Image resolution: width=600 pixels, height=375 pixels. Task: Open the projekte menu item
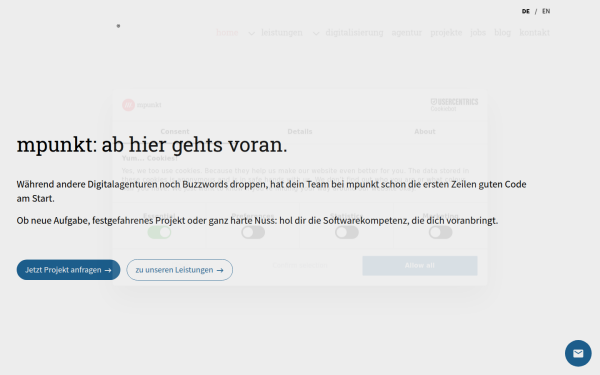446,33
